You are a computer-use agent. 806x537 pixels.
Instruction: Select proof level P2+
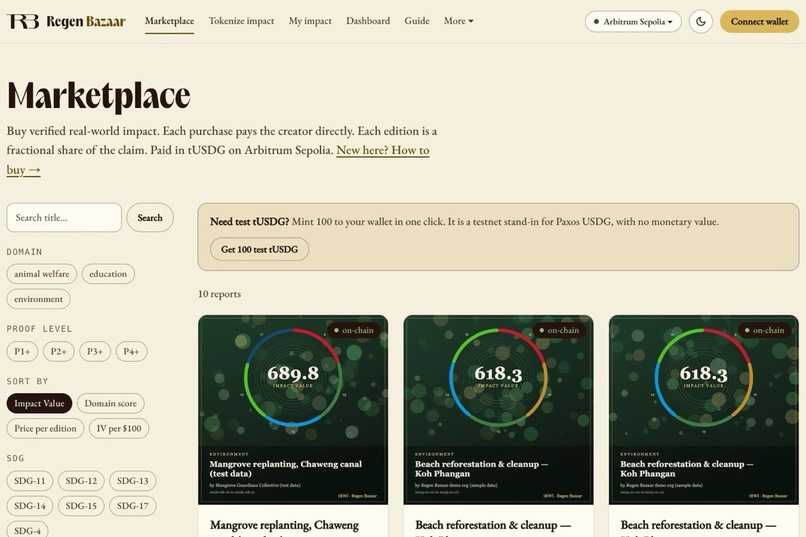tap(59, 351)
